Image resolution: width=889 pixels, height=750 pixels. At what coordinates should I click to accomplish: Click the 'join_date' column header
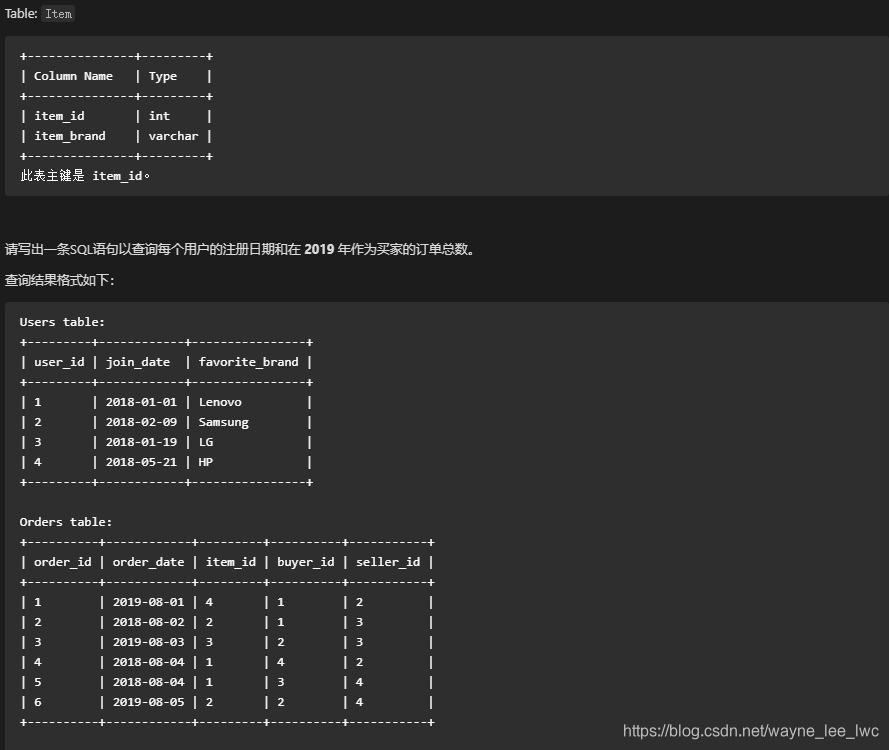(x=138, y=362)
